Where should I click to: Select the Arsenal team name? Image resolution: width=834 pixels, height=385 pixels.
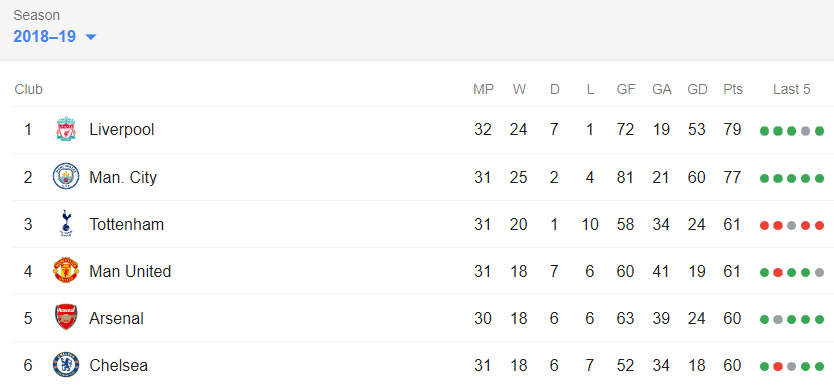pos(116,319)
